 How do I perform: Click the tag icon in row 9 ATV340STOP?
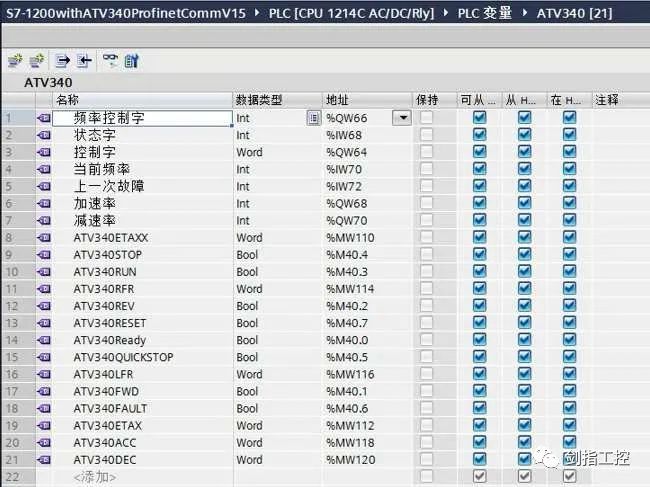pos(44,255)
